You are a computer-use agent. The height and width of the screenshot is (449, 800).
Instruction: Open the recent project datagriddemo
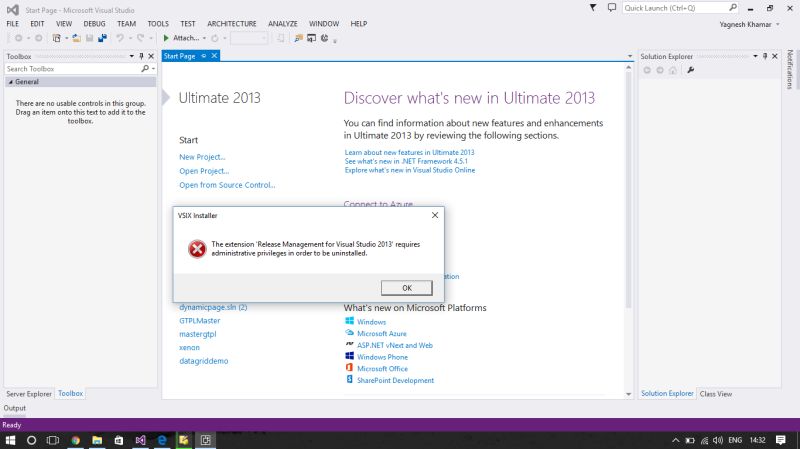pos(204,361)
